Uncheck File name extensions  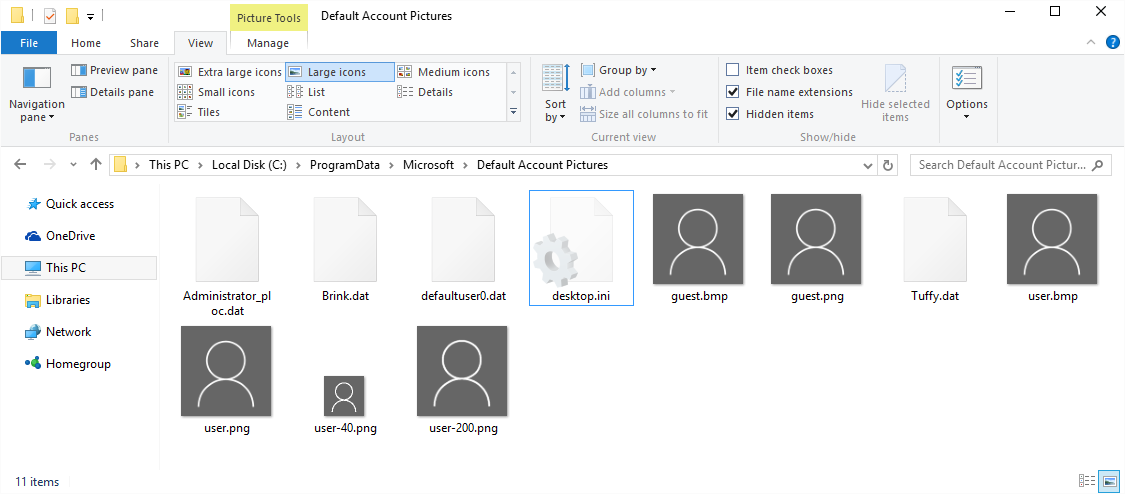click(733, 92)
